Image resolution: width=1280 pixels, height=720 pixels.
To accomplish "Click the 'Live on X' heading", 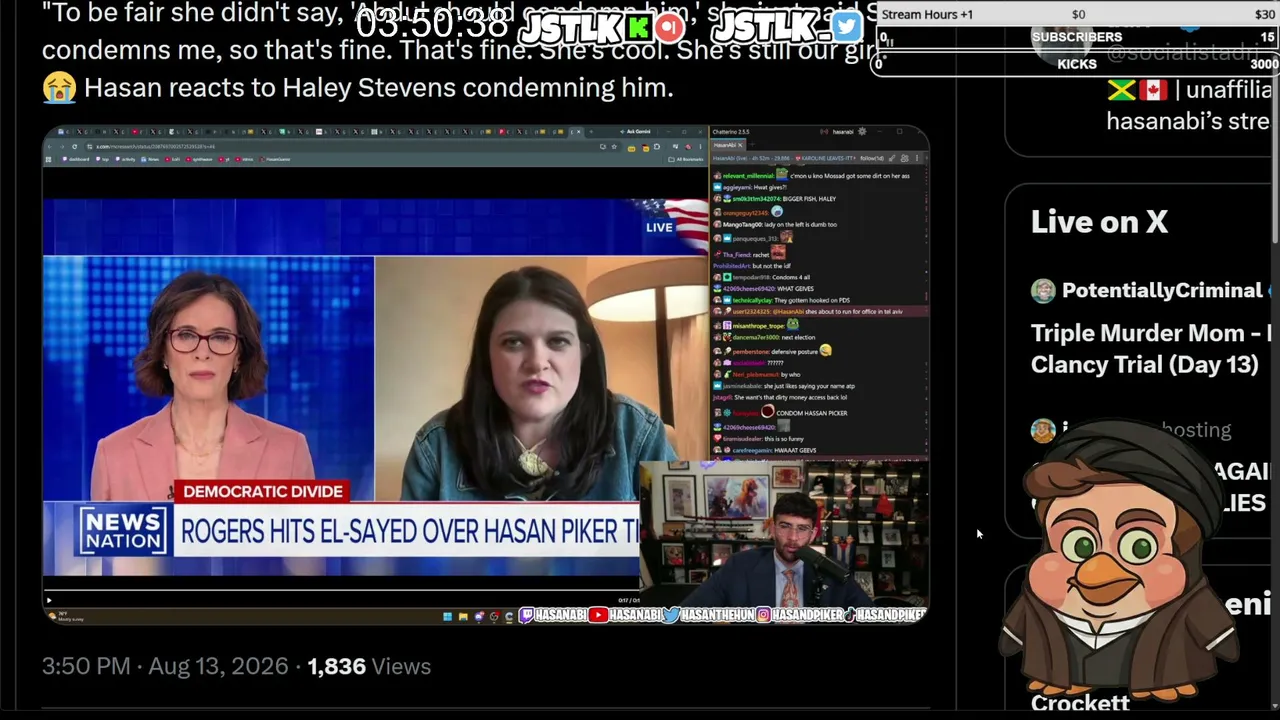I will tap(1099, 222).
